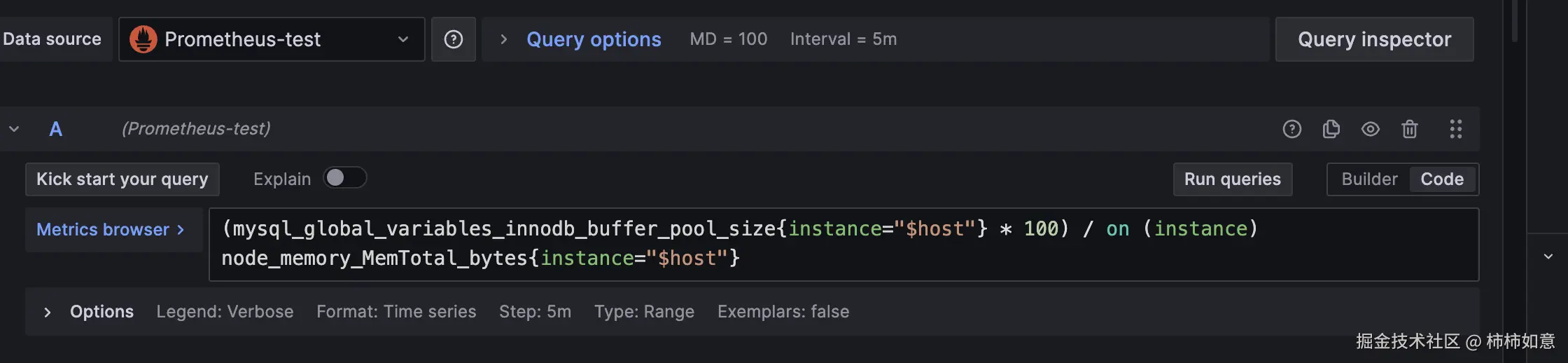
Task: Expand the Query options section
Action: (x=593, y=39)
